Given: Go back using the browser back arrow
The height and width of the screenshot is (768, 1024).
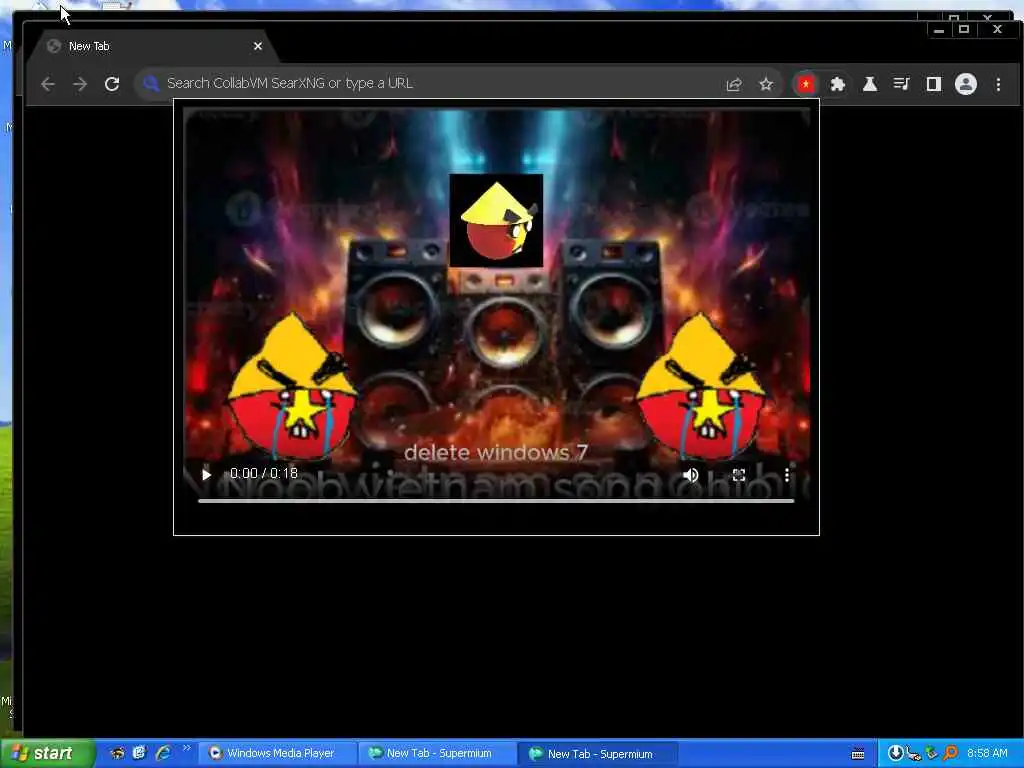Looking at the screenshot, I should pyautogui.click(x=48, y=84).
